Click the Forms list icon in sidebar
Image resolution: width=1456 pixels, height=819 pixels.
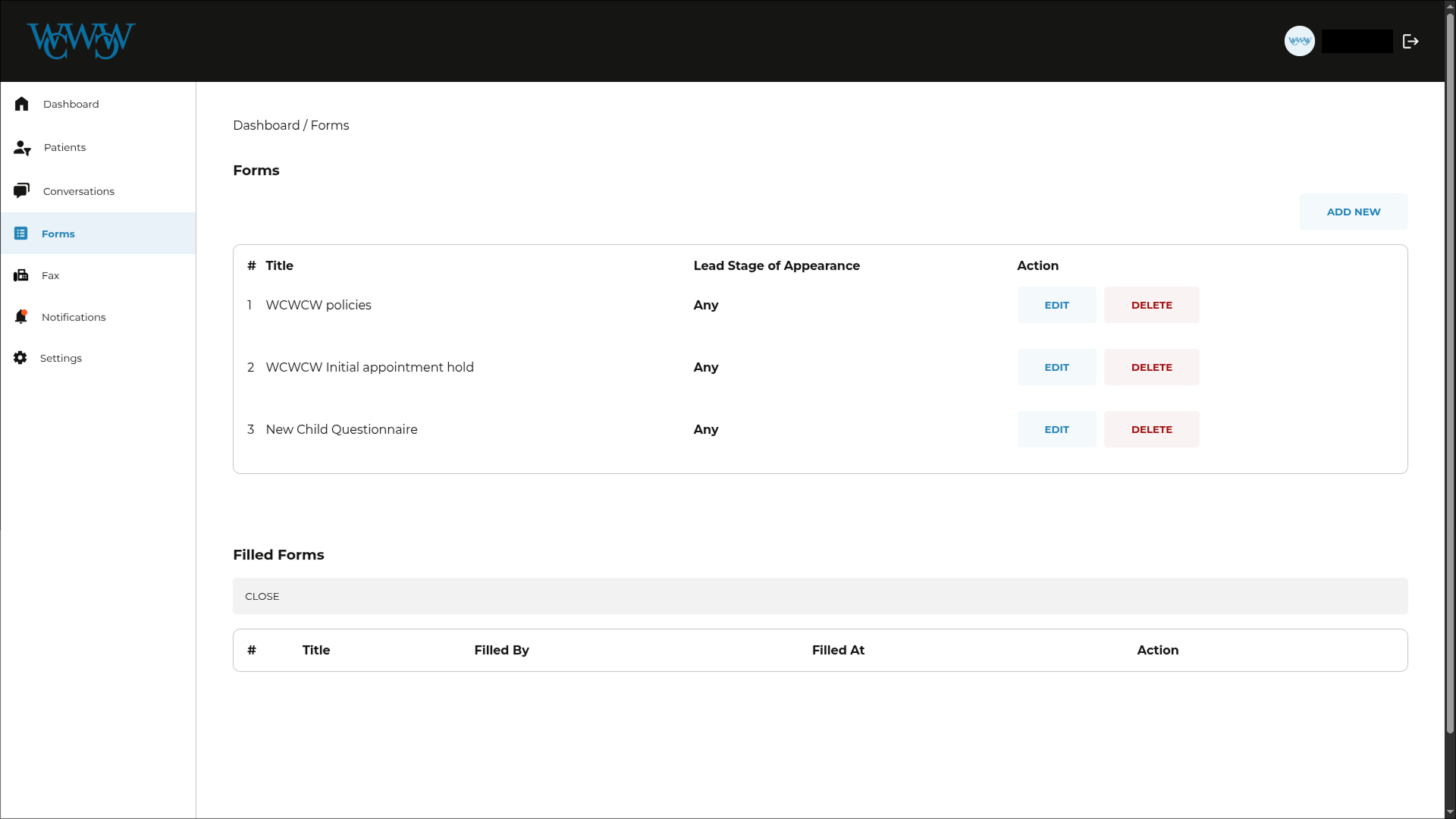20,234
